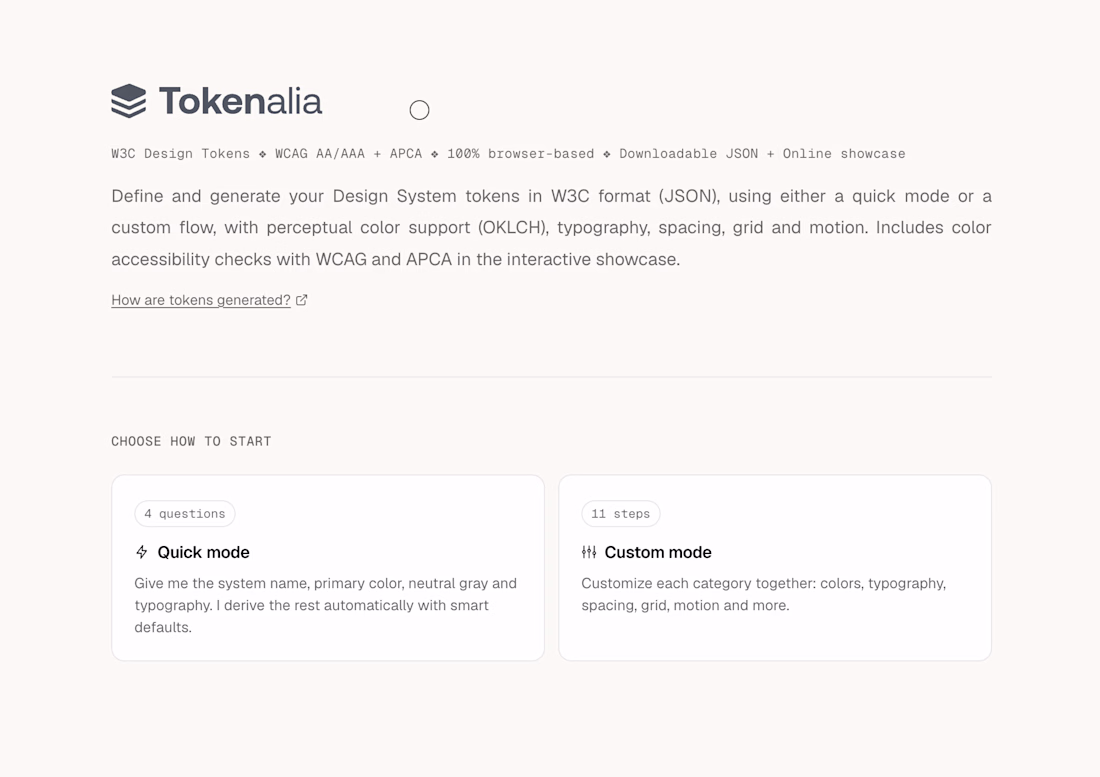The height and width of the screenshot is (777, 1100).
Task: Choose the Quick mode card
Action: click(x=328, y=568)
